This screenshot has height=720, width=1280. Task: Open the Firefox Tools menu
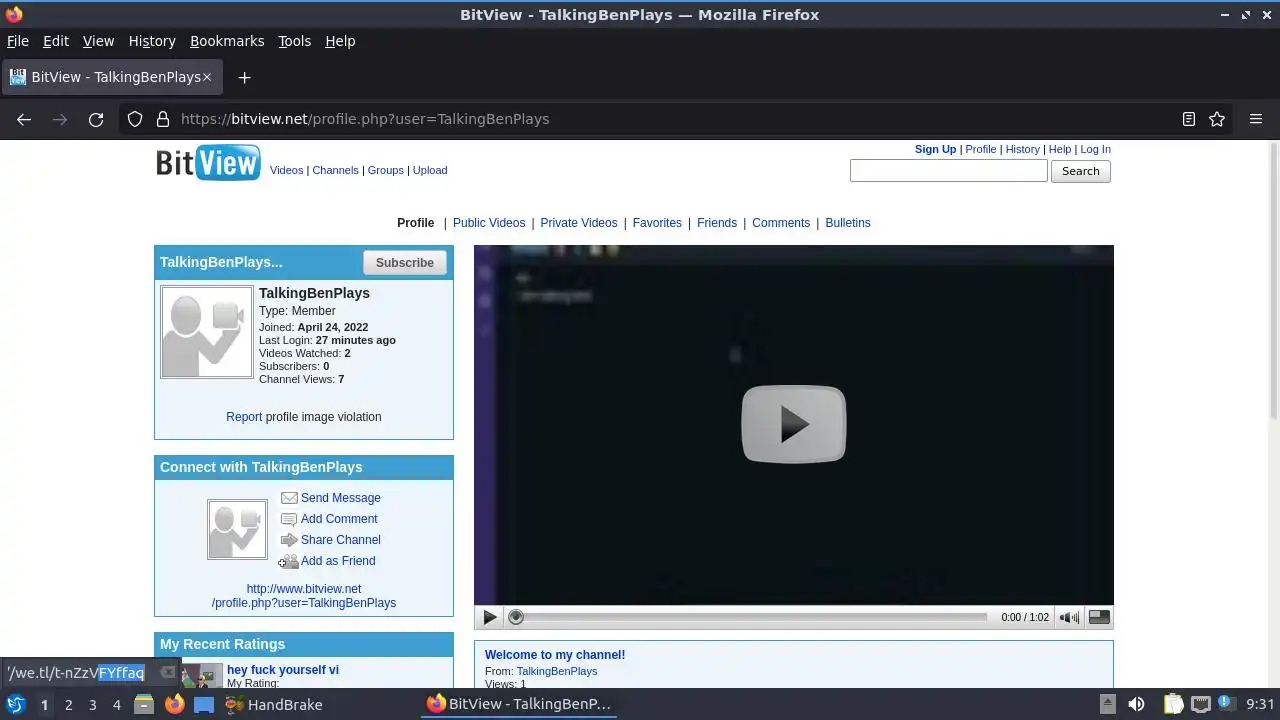(294, 41)
